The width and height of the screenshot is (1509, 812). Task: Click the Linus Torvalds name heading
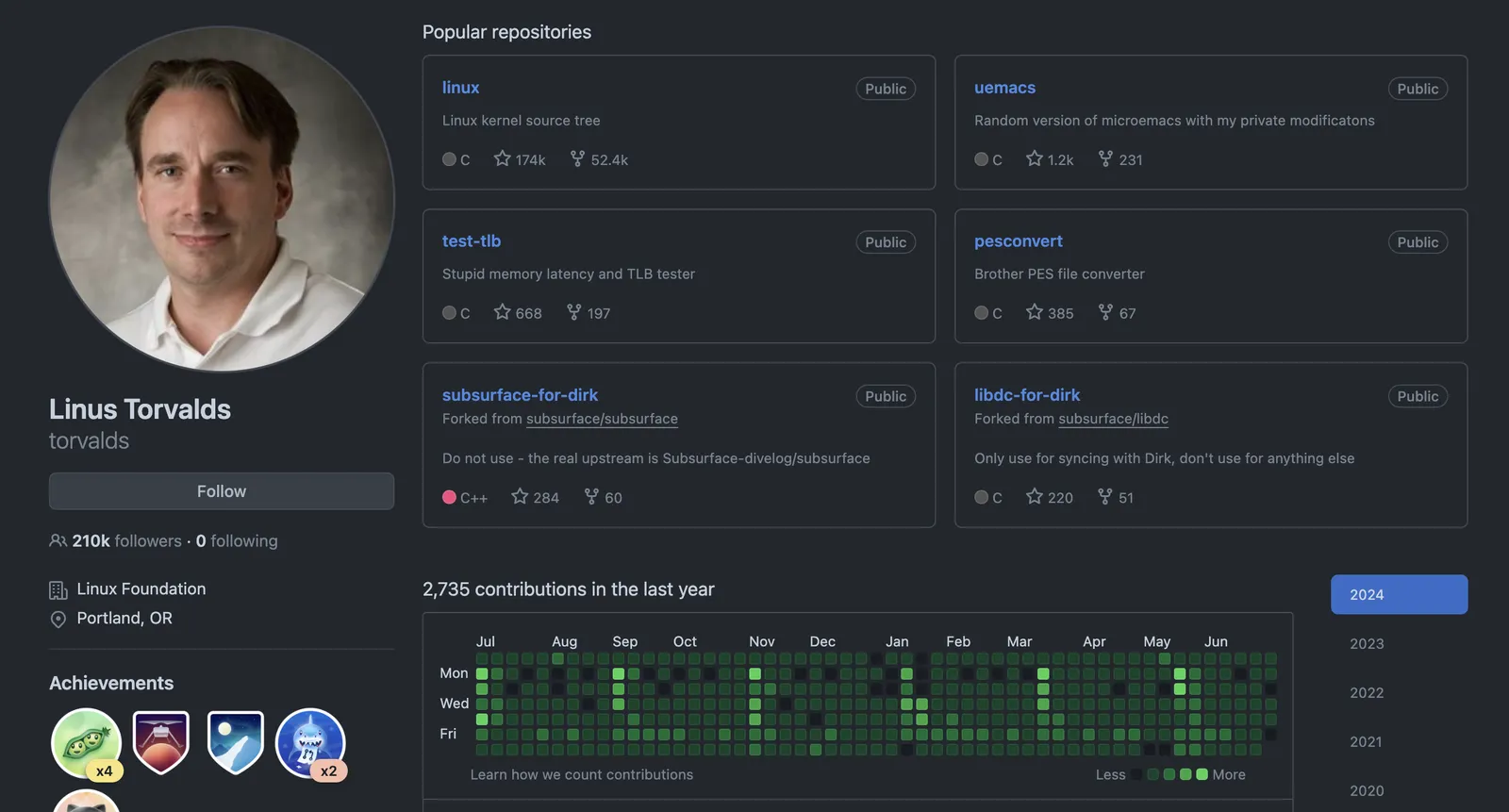coord(140,409)
